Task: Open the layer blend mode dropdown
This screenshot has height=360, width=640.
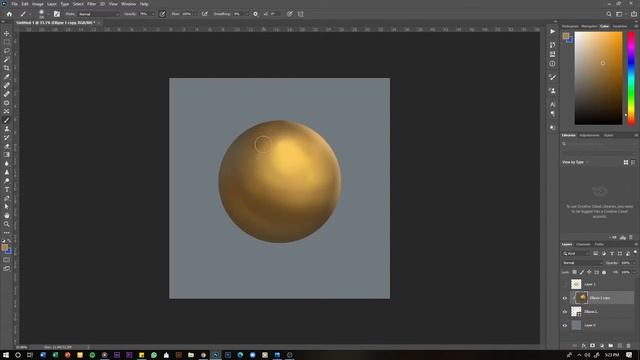Action: pos(582,263)
